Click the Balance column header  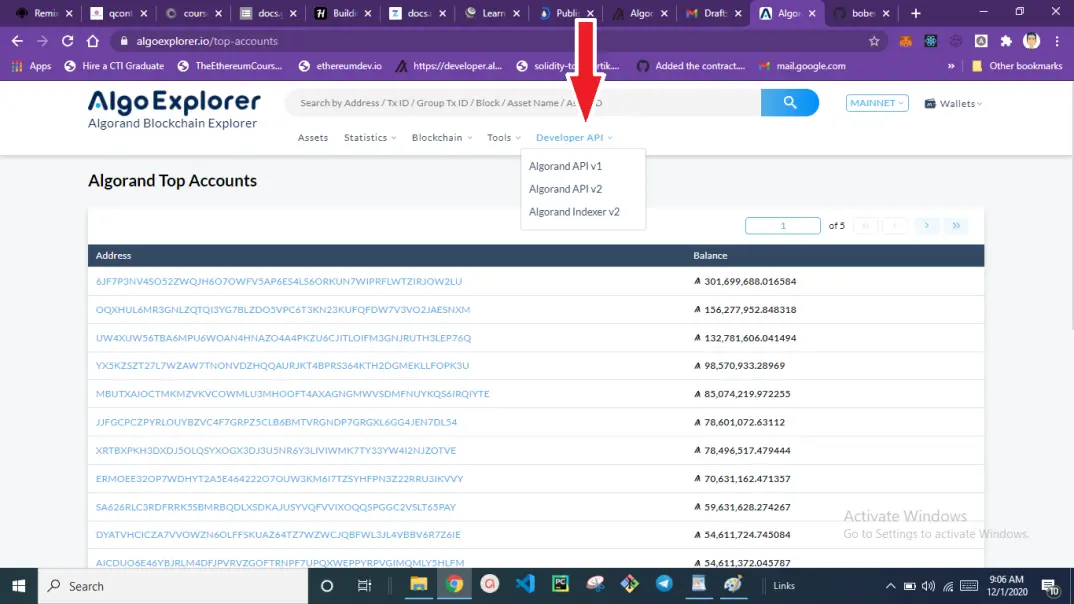coord(710,255)
